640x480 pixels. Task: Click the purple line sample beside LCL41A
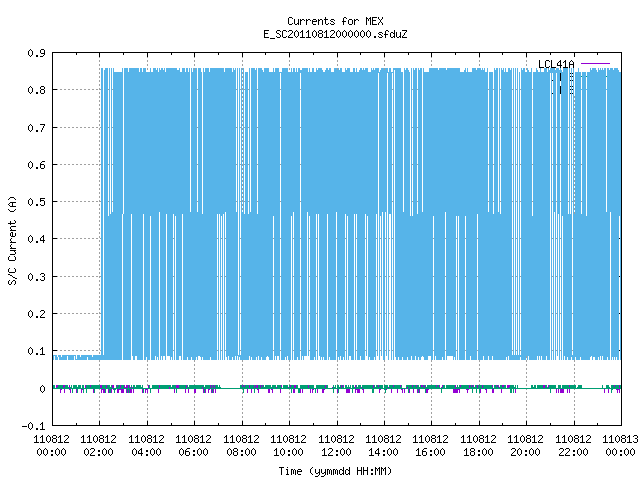coord(595,64)
